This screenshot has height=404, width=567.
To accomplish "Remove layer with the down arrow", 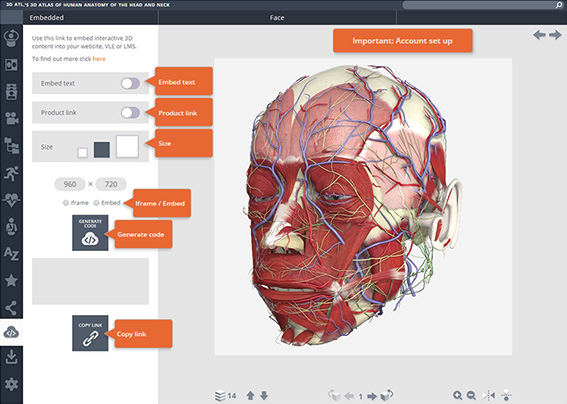I will point(264,395).
